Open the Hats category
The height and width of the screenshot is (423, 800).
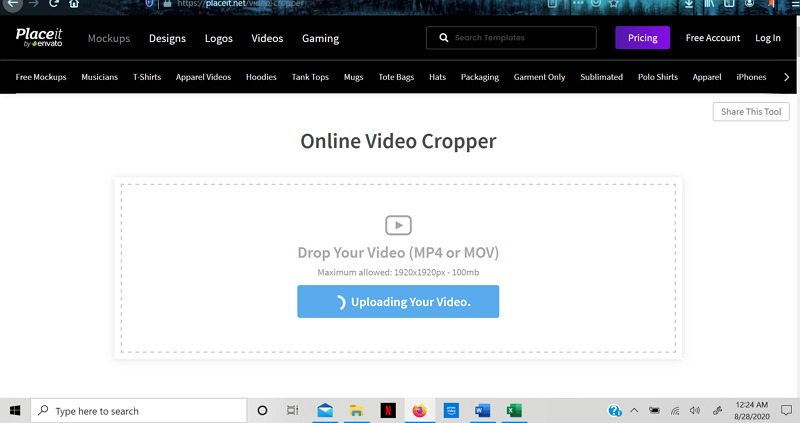(x=437, y=77)
